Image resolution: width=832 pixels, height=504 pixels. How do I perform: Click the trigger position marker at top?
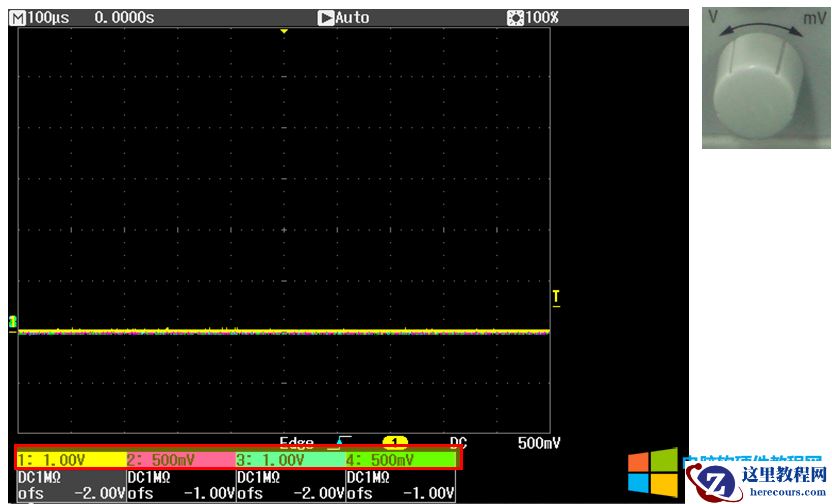[x=284, y=32]
